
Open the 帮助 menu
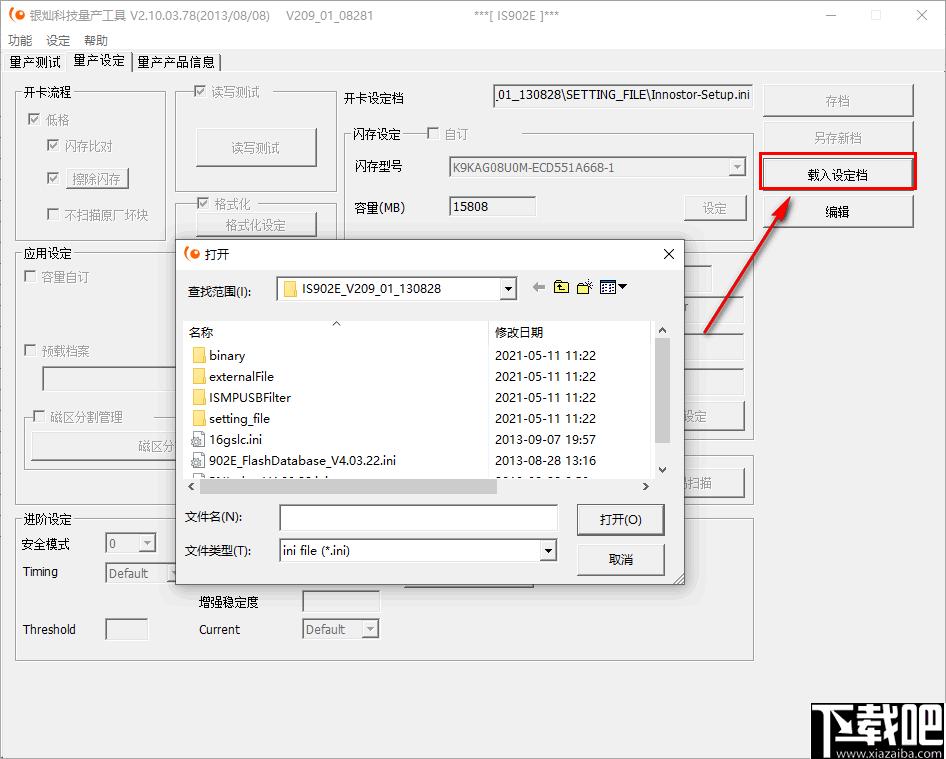[96, 40]
